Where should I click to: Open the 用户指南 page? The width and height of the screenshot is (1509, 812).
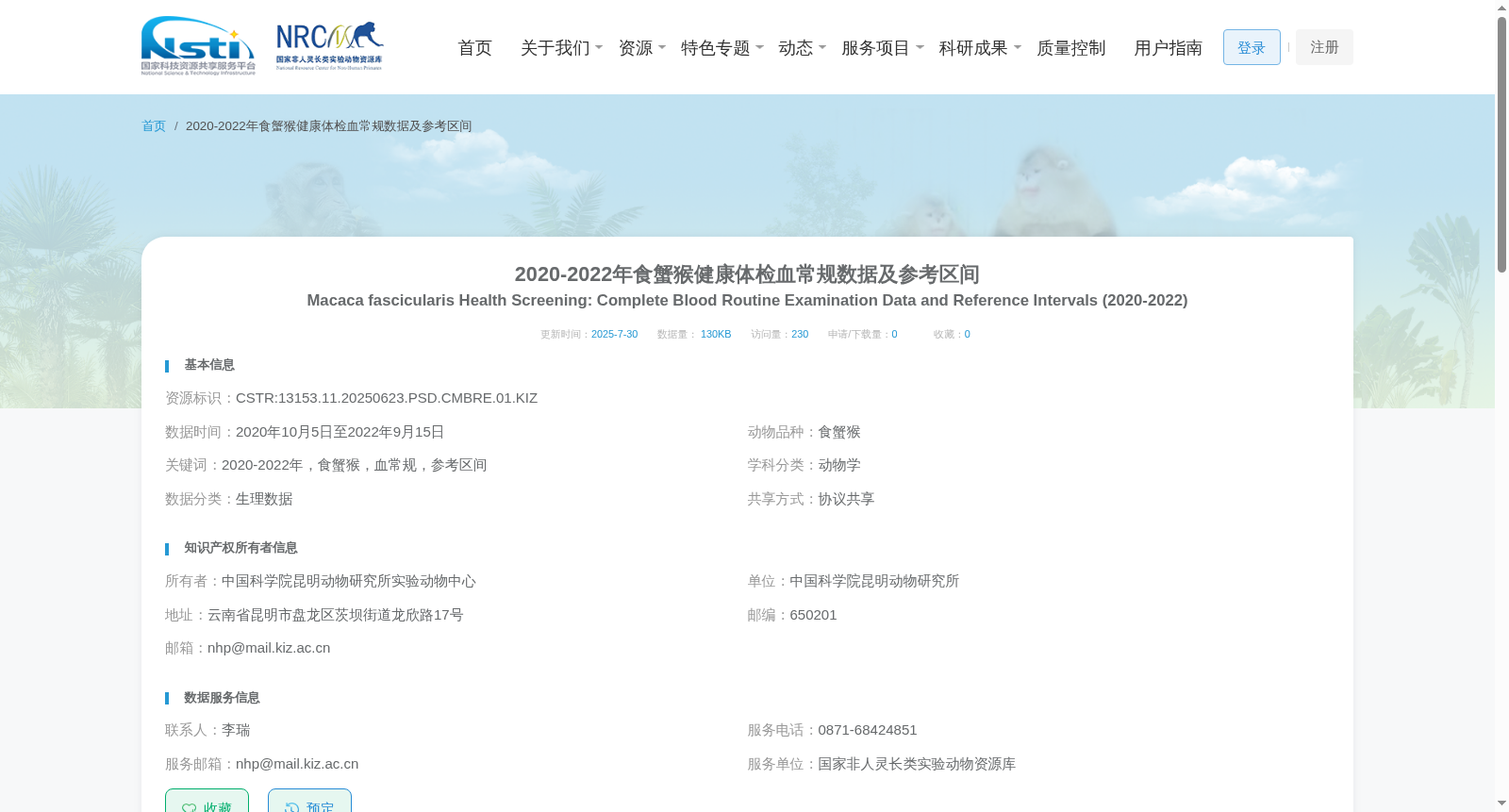[x=1169, y=48]
